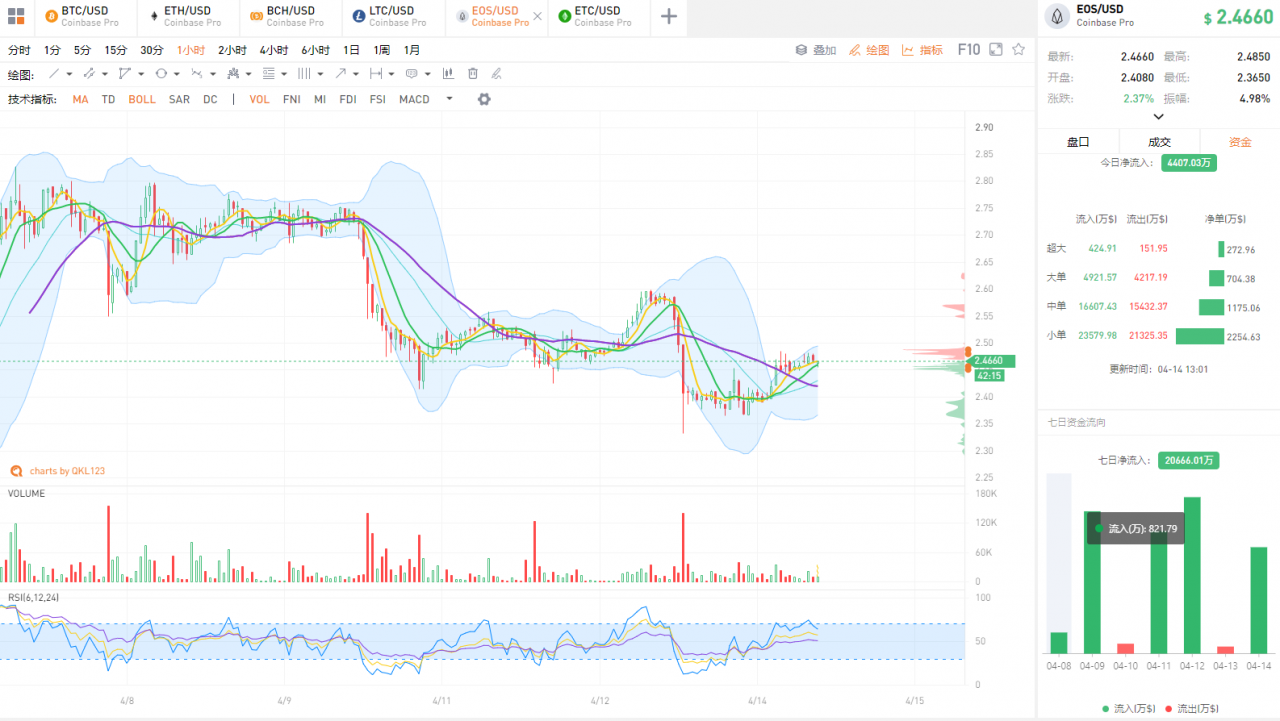
Task: Click 中单 net flow green bar
Action: (1211, 307)
